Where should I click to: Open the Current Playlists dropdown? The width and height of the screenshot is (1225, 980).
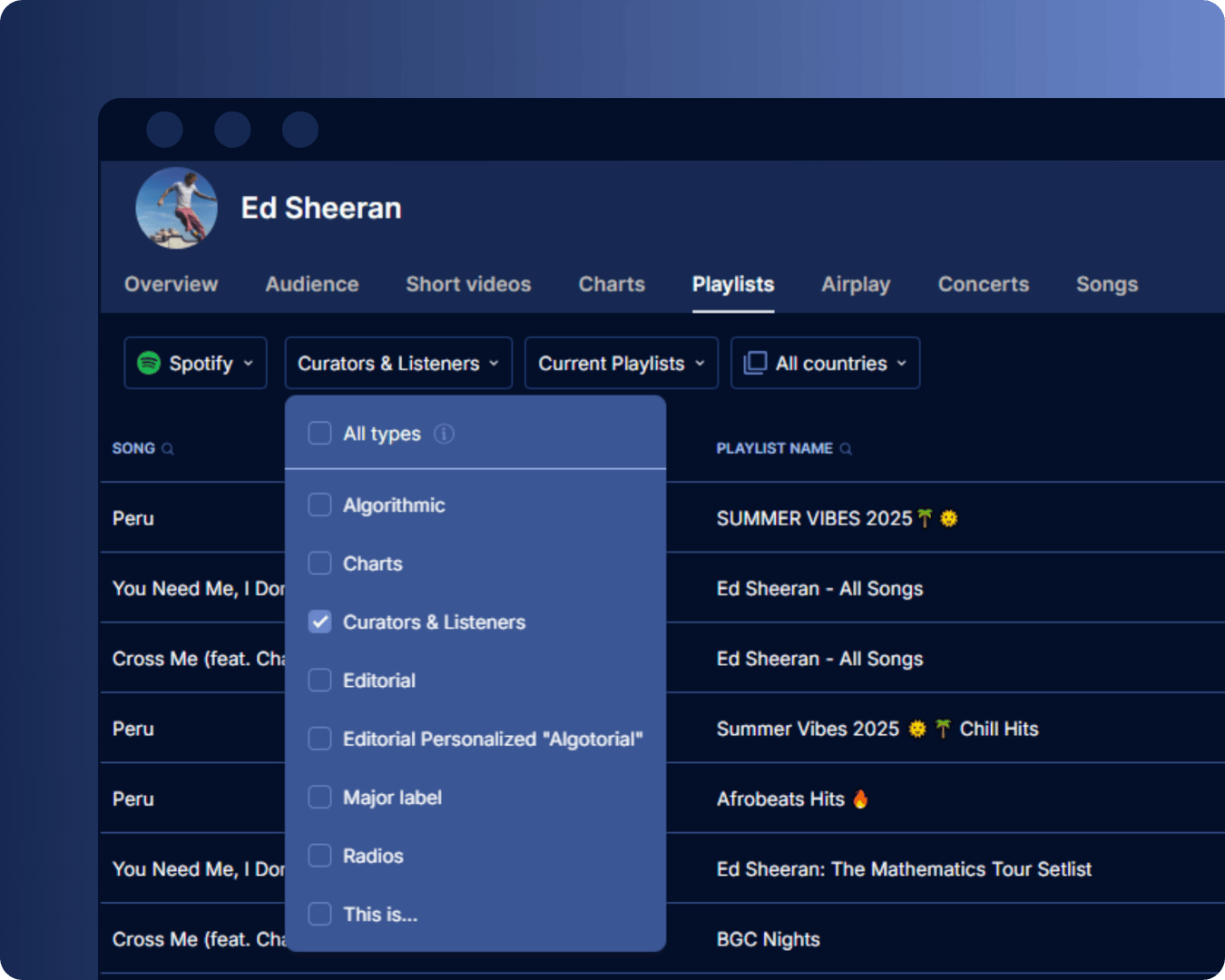point(621,363)
